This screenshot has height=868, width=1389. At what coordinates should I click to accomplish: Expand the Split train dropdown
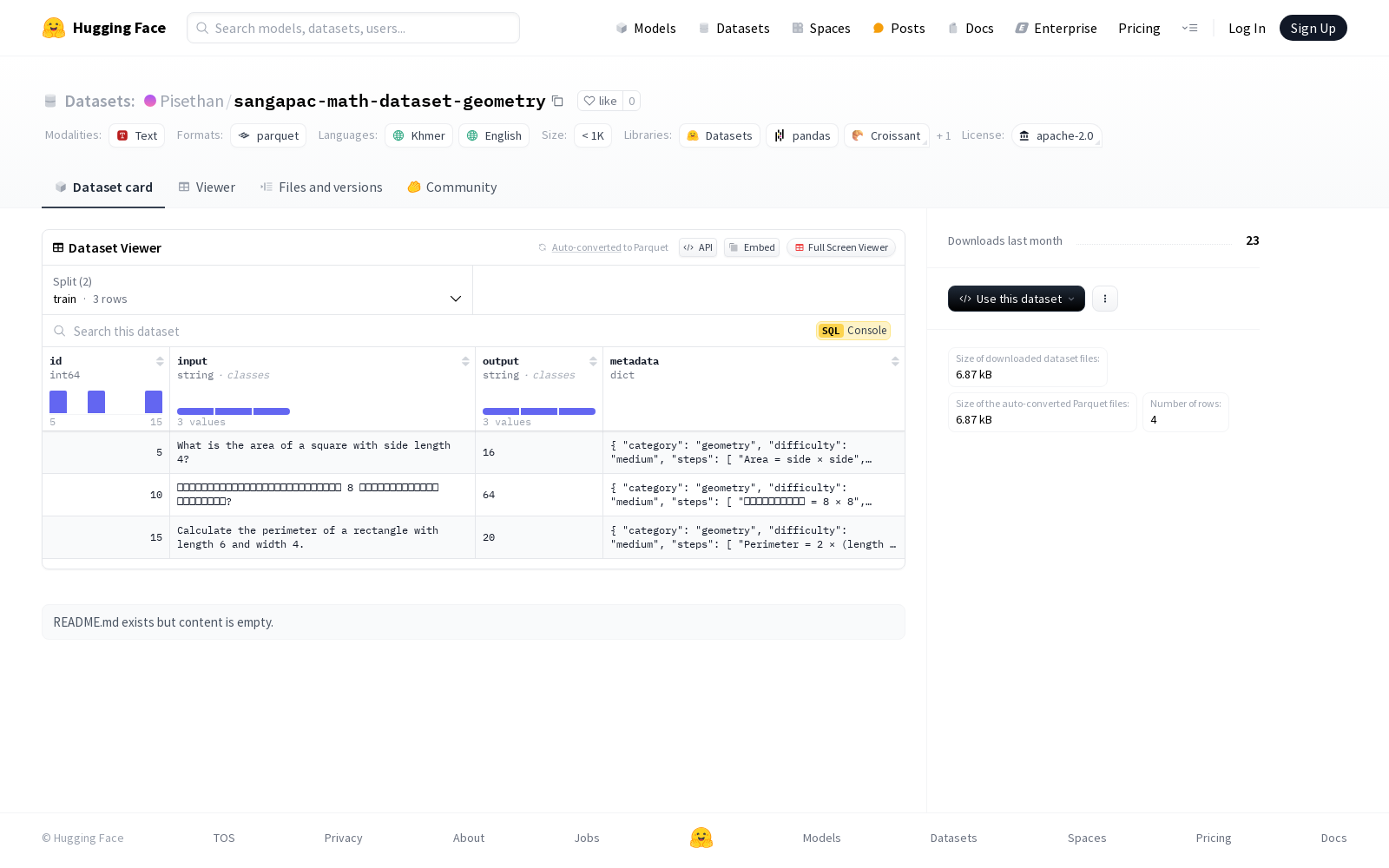click(257, 290)
